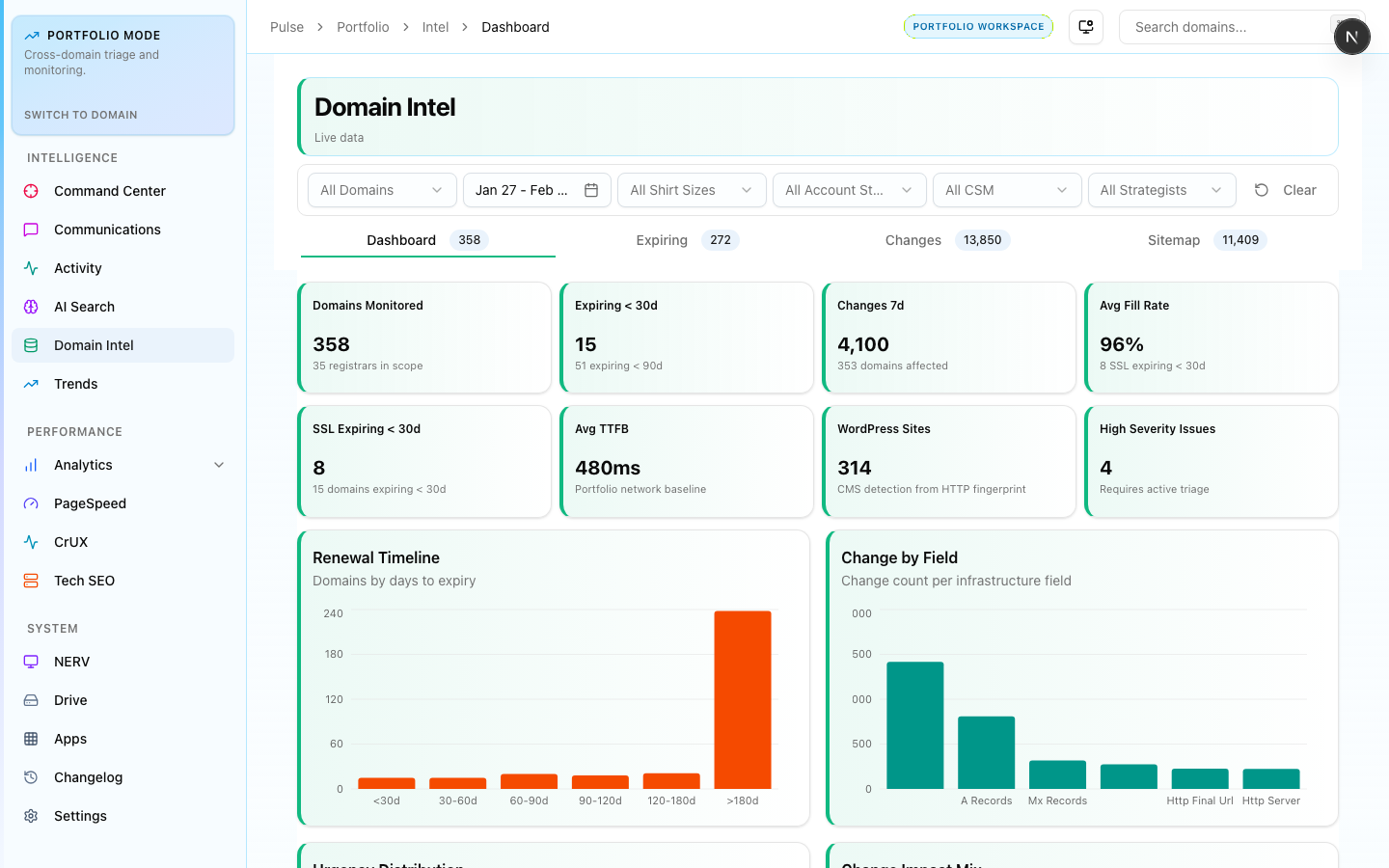Click the Command Center sidebar icon
1389x868 pixels.
point(31,191)
